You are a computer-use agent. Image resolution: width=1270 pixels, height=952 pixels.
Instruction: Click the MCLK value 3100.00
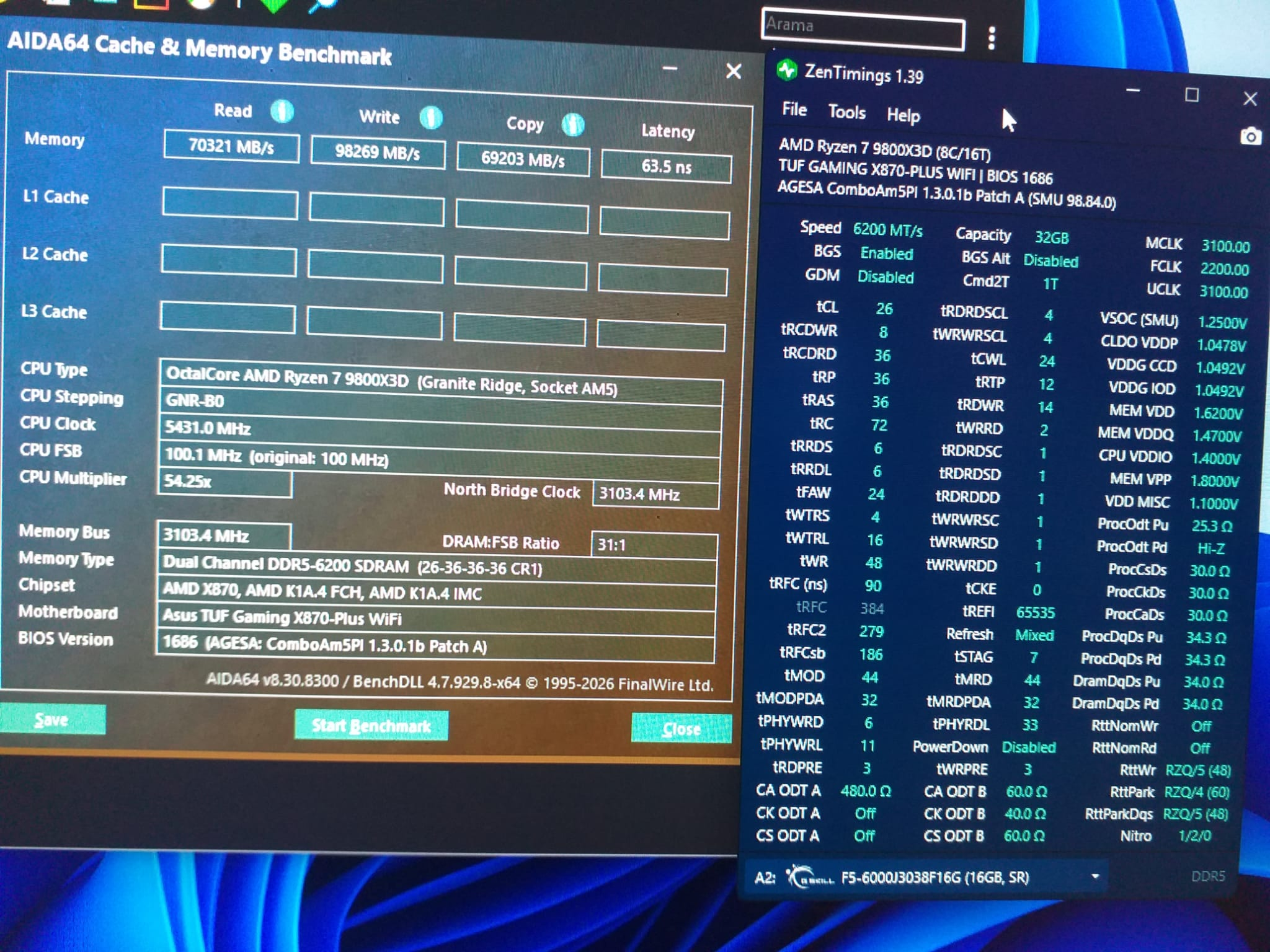(1225, 246)
